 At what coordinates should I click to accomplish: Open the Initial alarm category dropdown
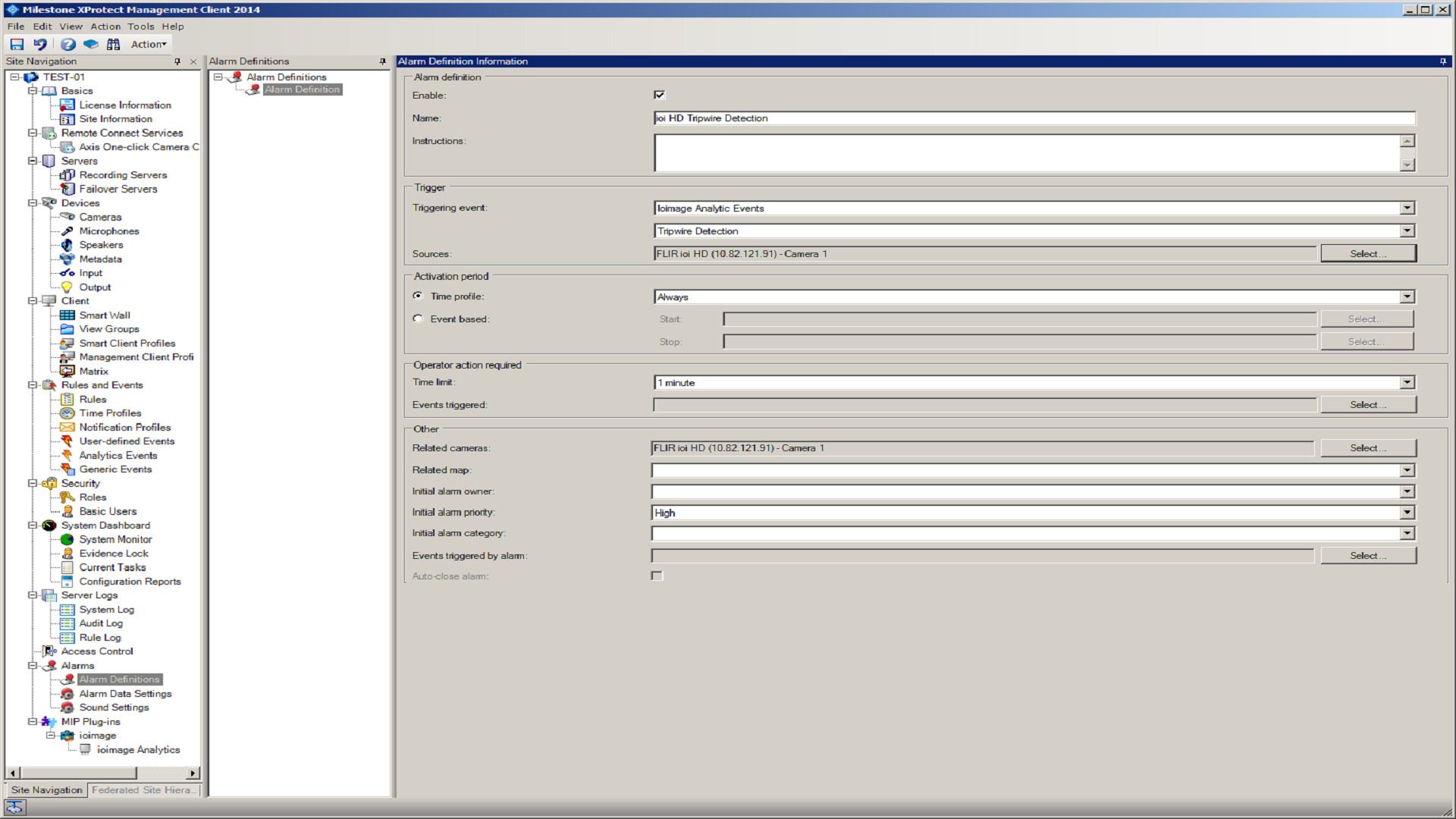point(1407,533)
